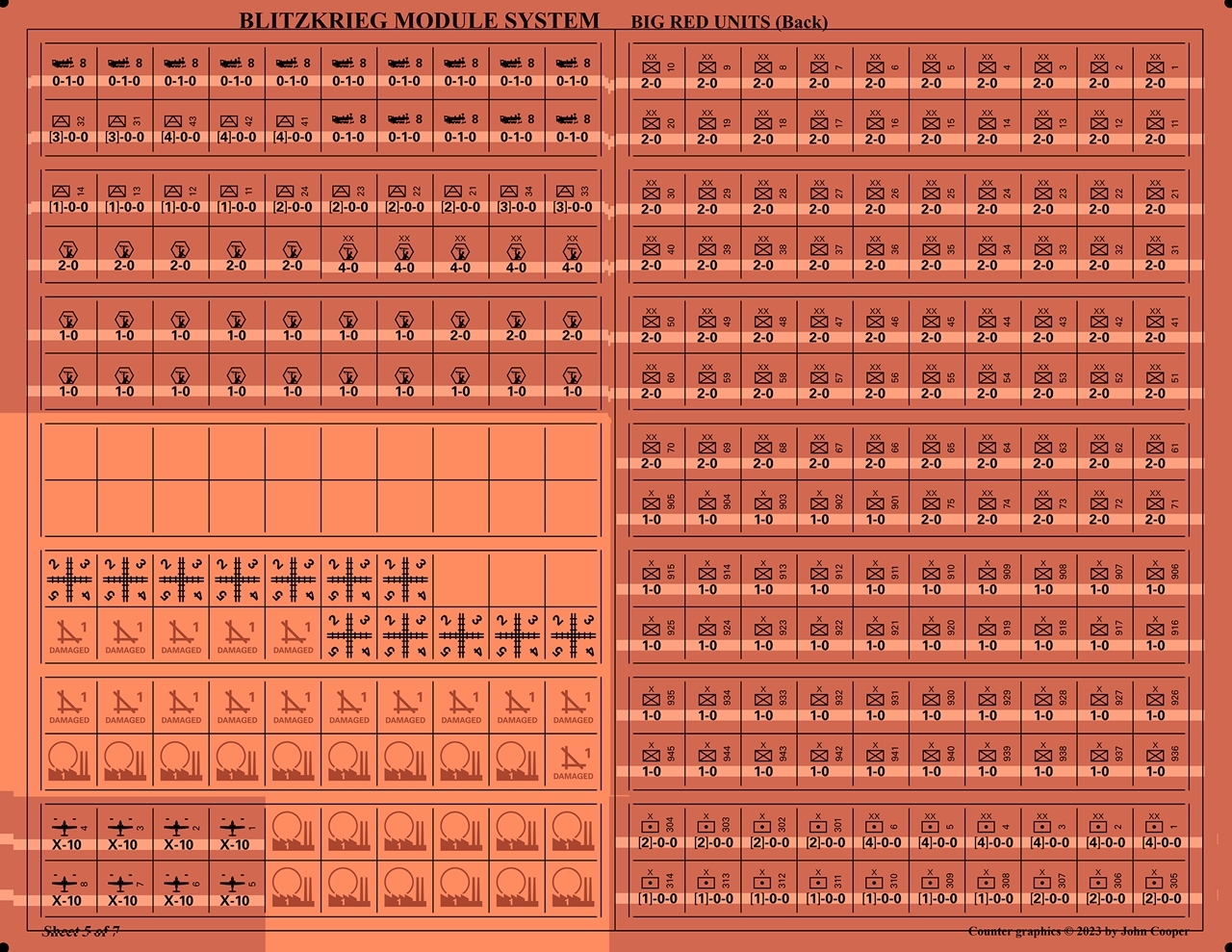This screenshot has height=952, width=1232.
Task: Select the infantry division counter numbered 31
Action: click(x=1162, y=254)
